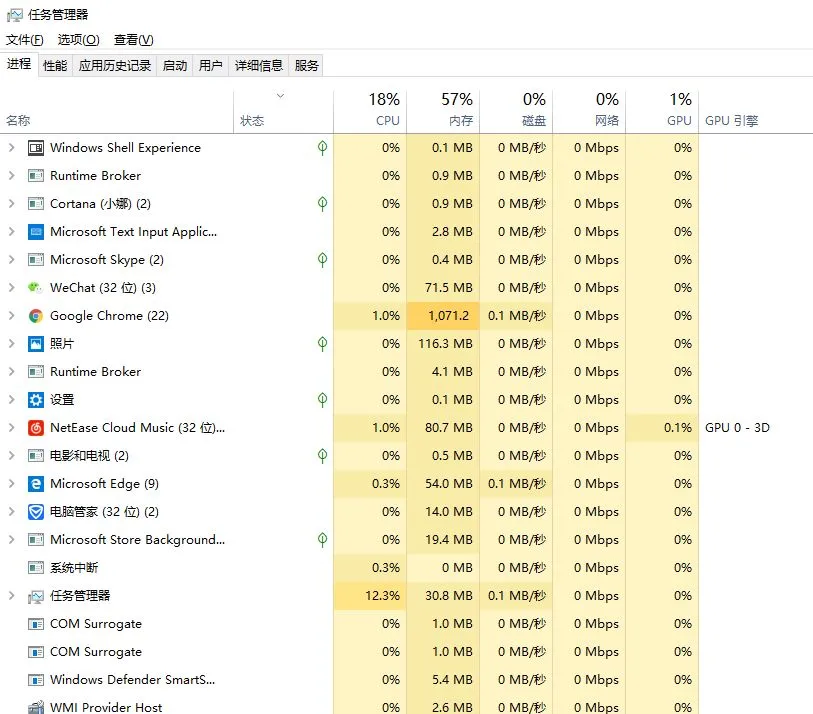Click the 电影和电视 process icon

tap(36, 456)
